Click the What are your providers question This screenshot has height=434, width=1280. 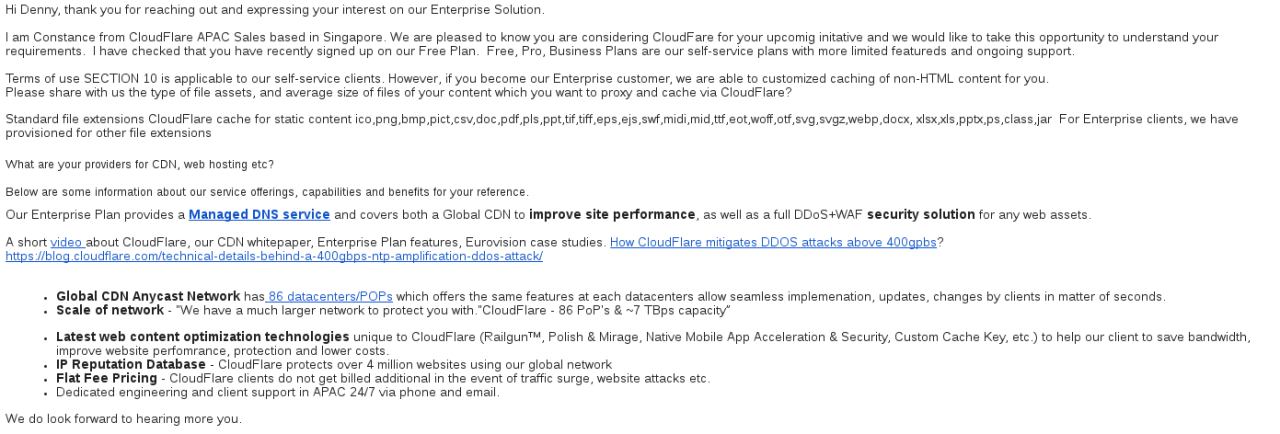click(140, 164)
